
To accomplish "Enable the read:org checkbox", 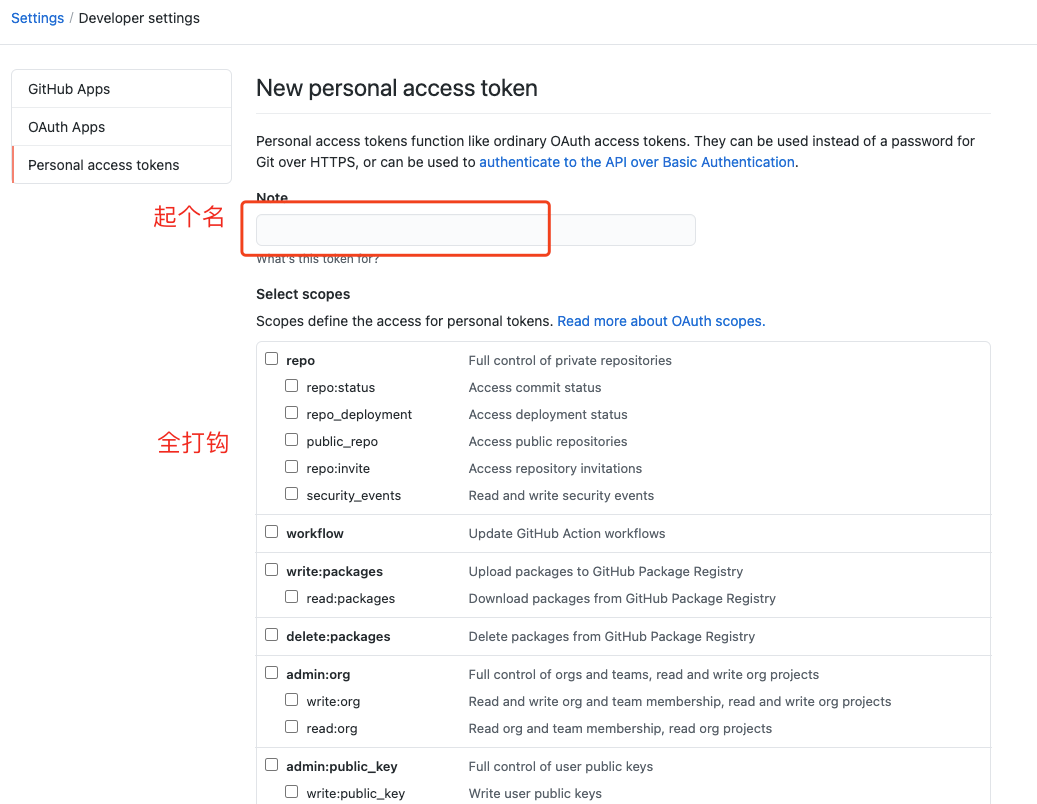I will point(292,727).
